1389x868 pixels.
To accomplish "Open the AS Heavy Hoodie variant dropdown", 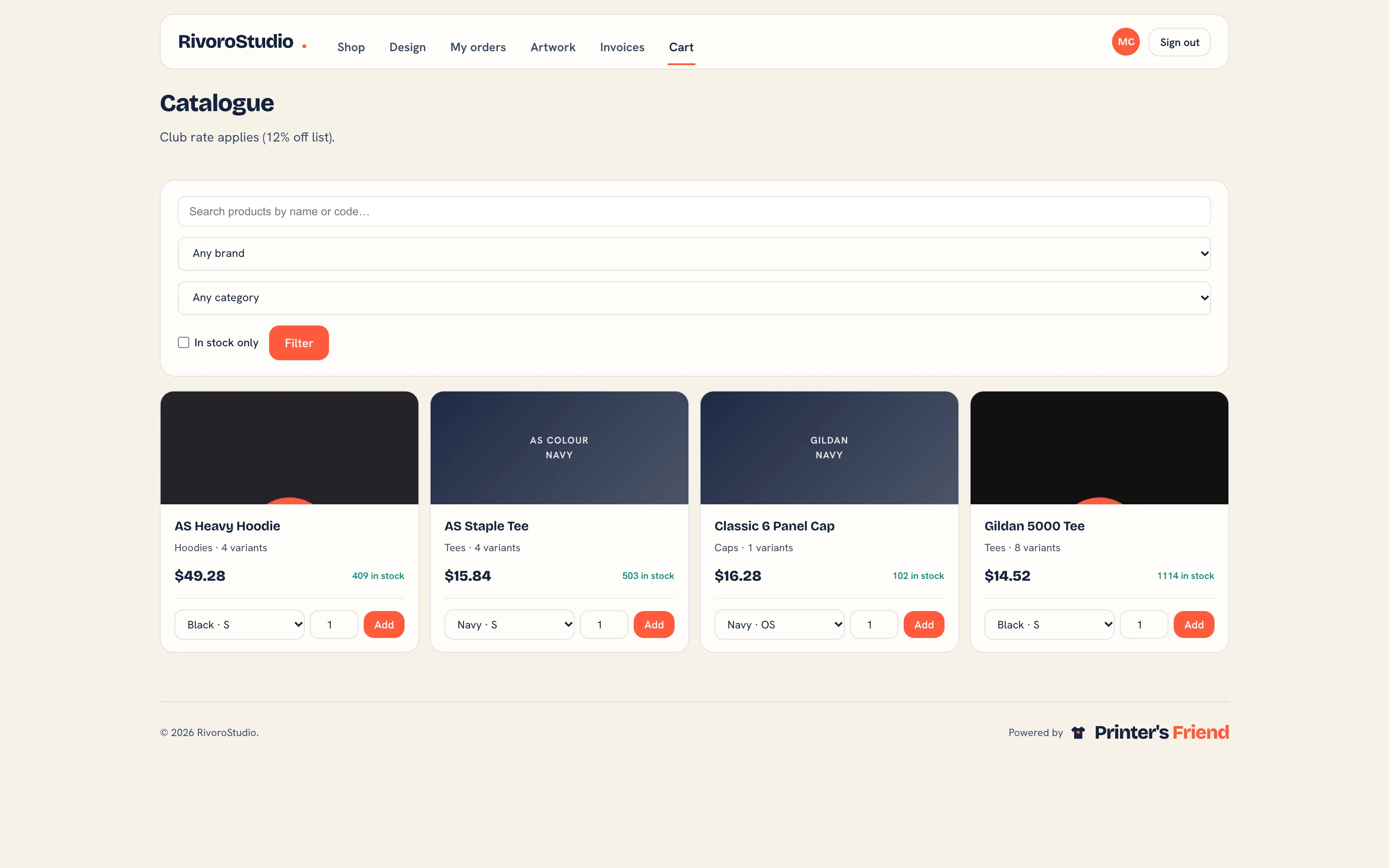I will 239,625.
